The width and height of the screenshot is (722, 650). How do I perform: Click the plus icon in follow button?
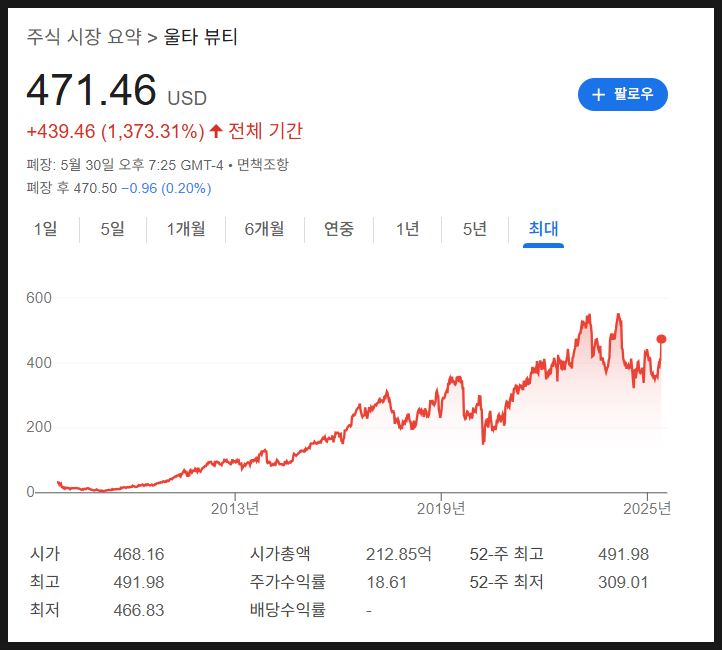click(598, 95)
